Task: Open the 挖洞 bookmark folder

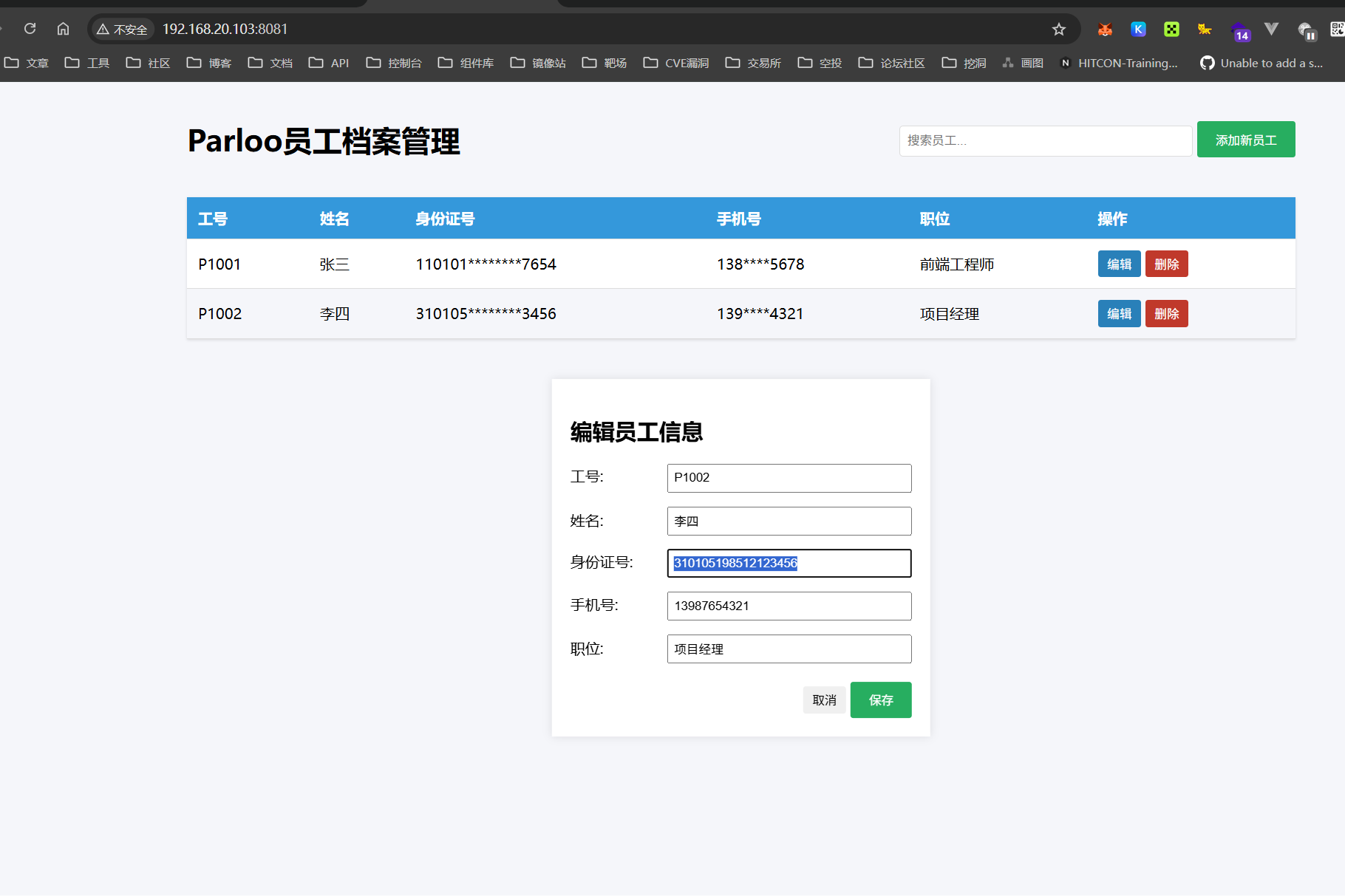Action: (964, 63)
